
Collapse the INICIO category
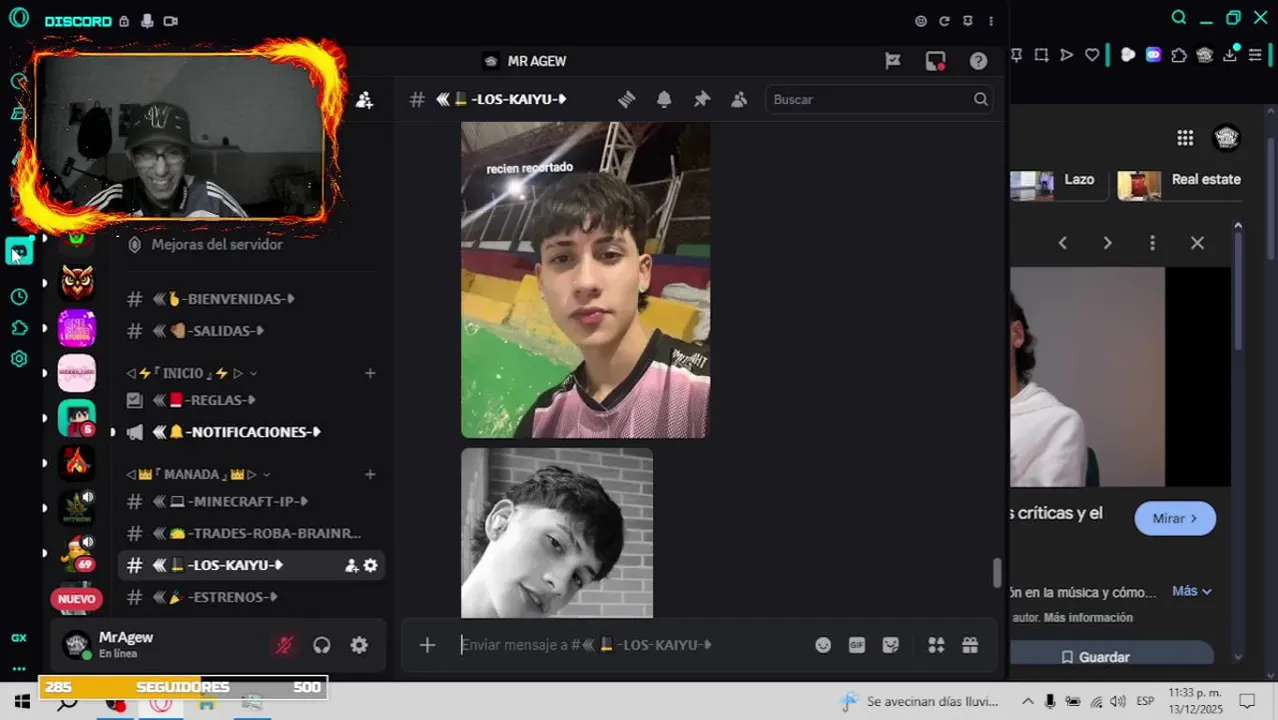click(x=192, y=373)
